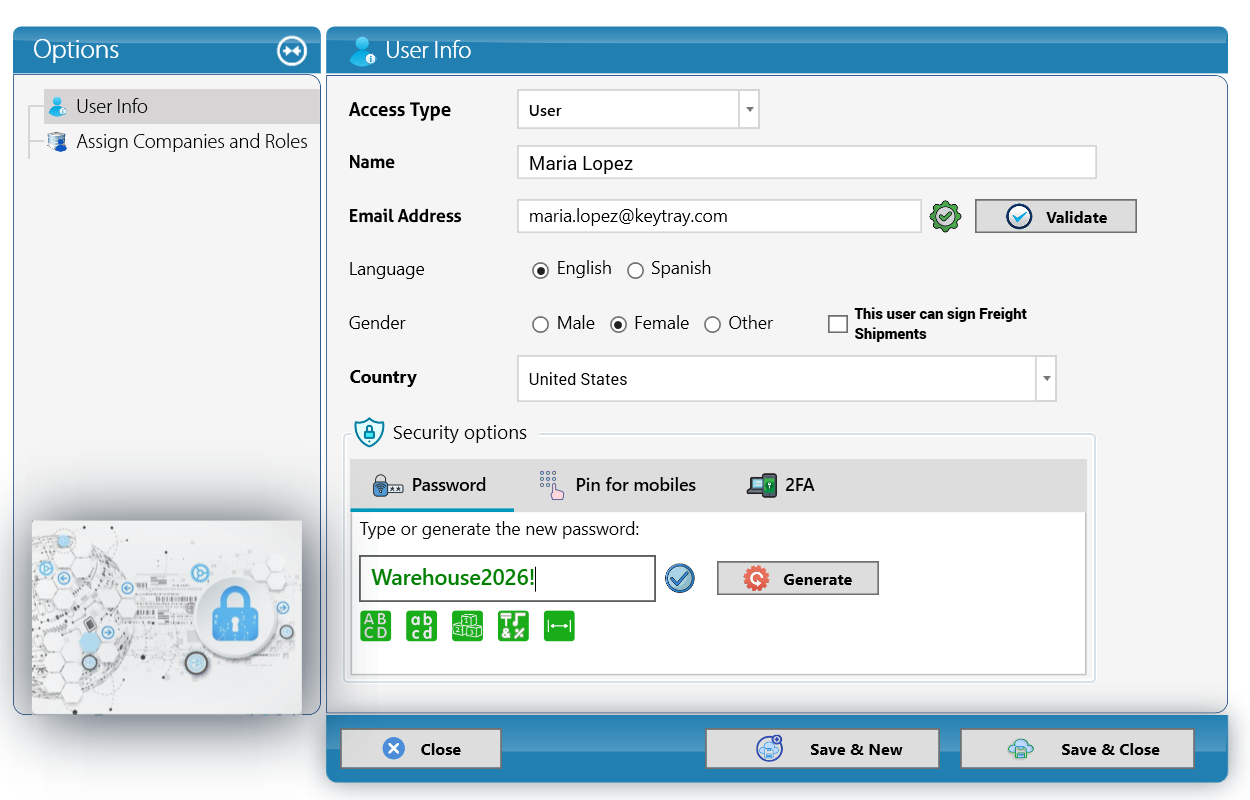Click the uppercase letters ABCD requirement icon

tap(376, 626)
